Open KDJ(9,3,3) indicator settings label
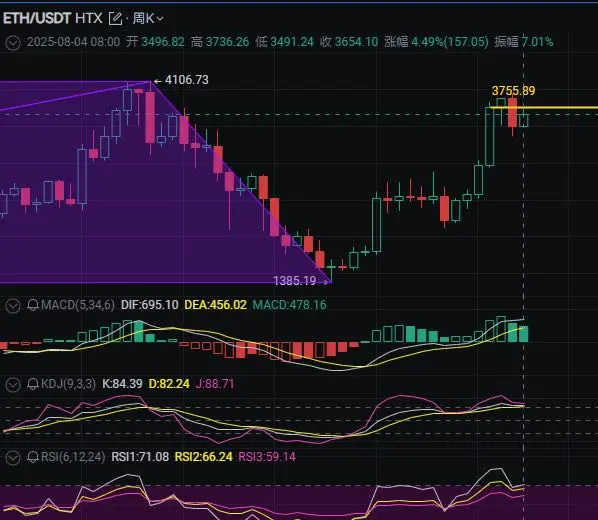 tap(68, 383)
